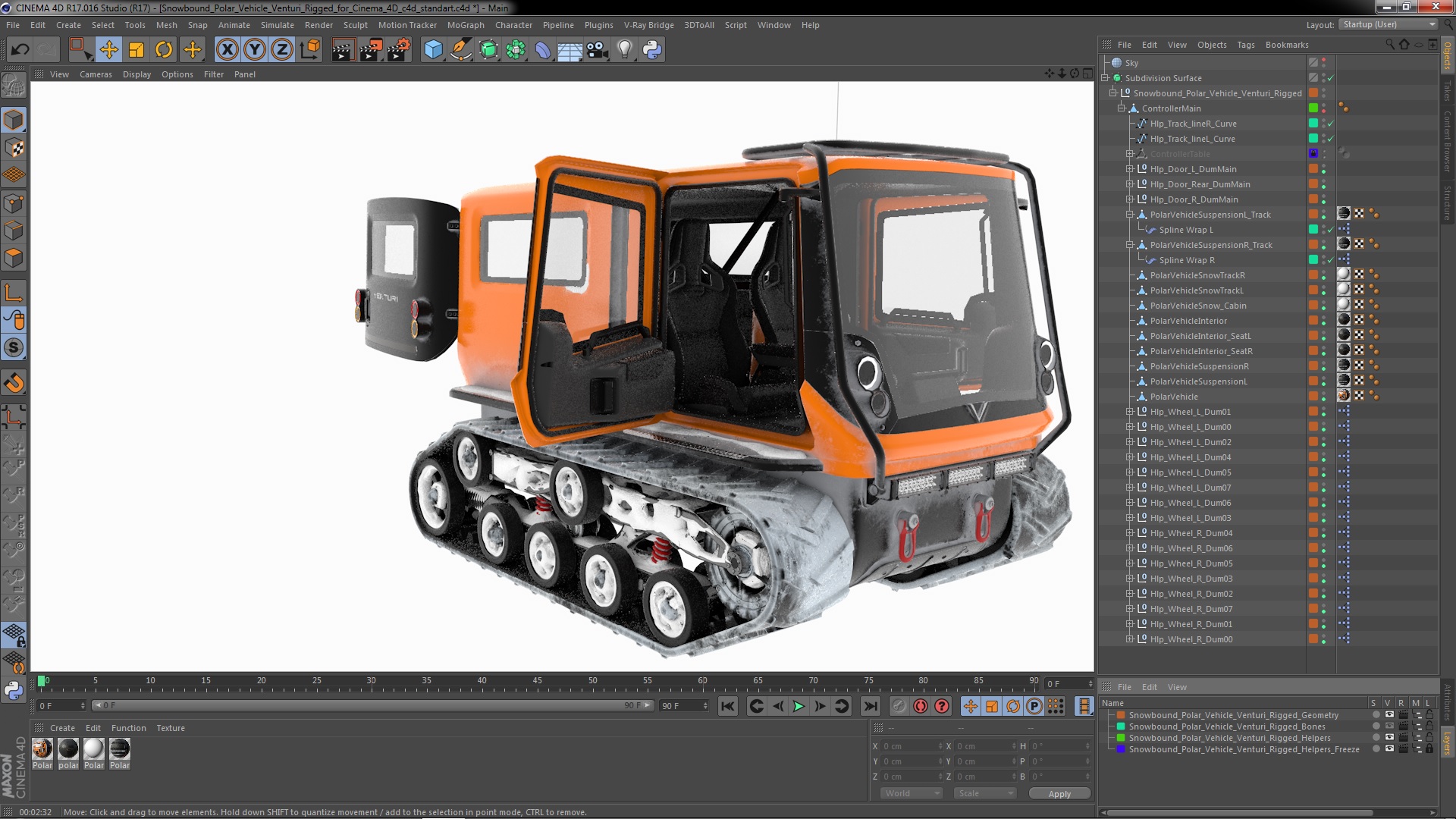The image size is (1456, 819).
Task: Toggle X-axis lock button
Action: coord(227,50)
